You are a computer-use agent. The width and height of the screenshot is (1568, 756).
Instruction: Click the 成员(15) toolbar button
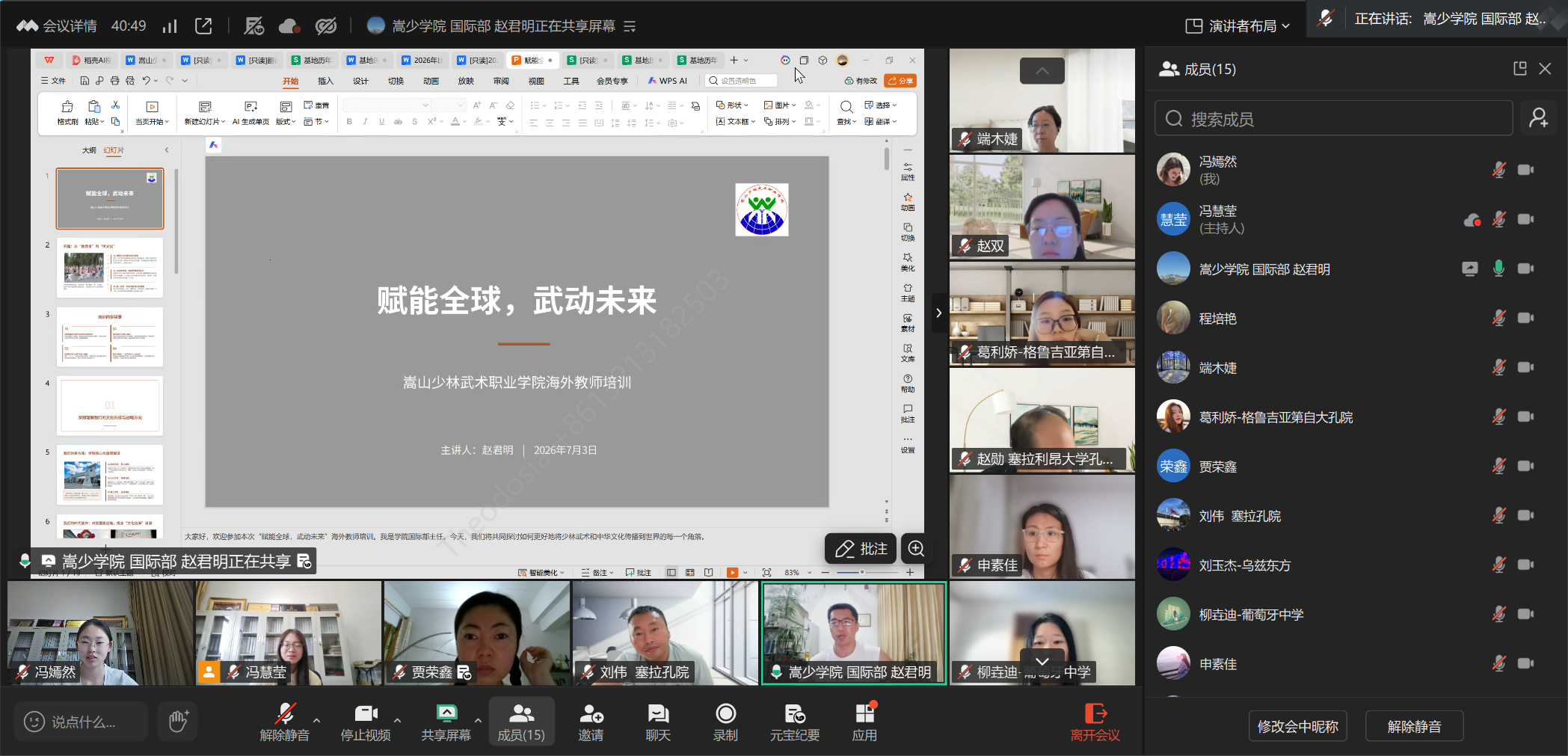tap(521, 722)
